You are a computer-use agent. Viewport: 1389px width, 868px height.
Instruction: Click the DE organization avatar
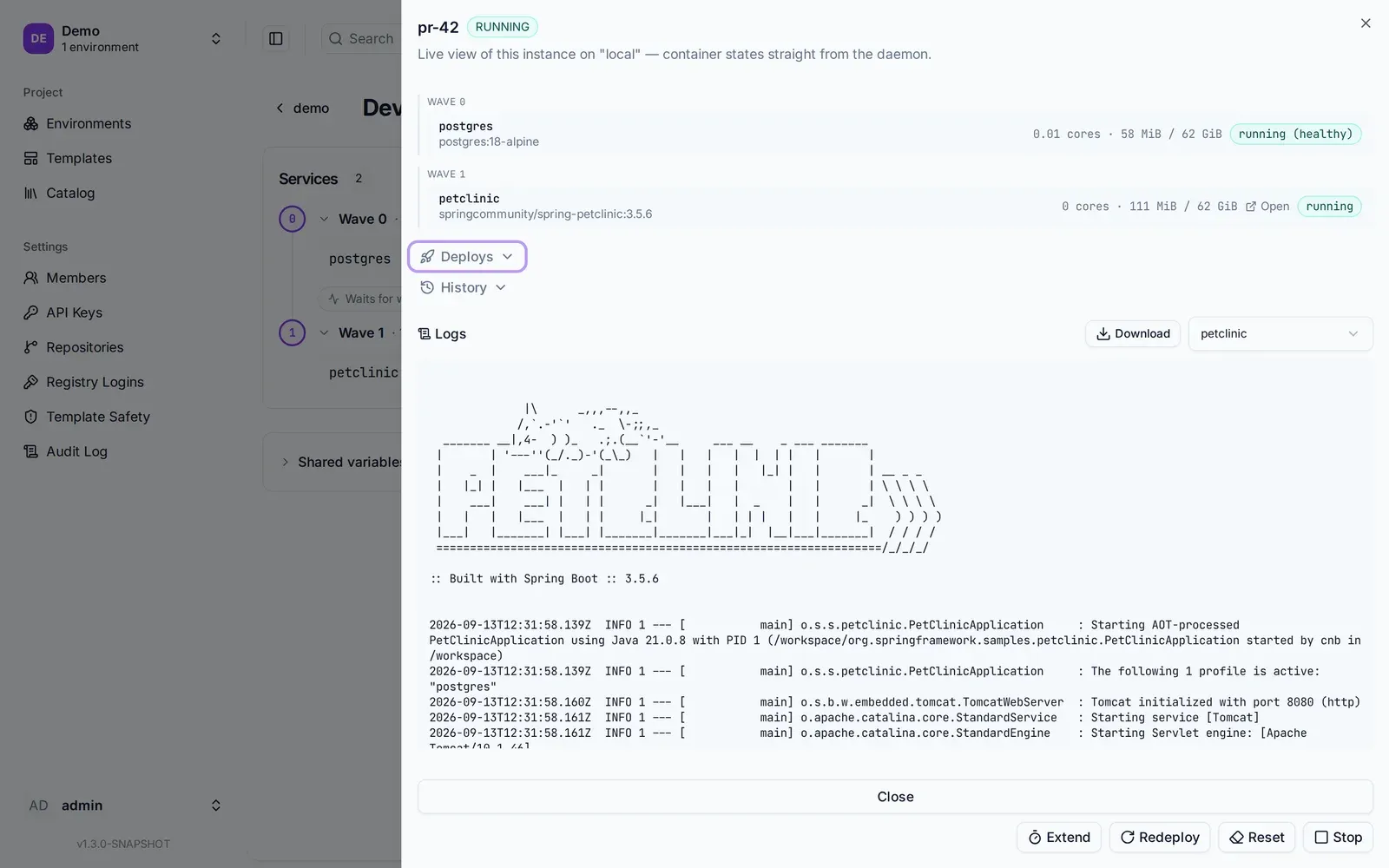click(38, 38)
